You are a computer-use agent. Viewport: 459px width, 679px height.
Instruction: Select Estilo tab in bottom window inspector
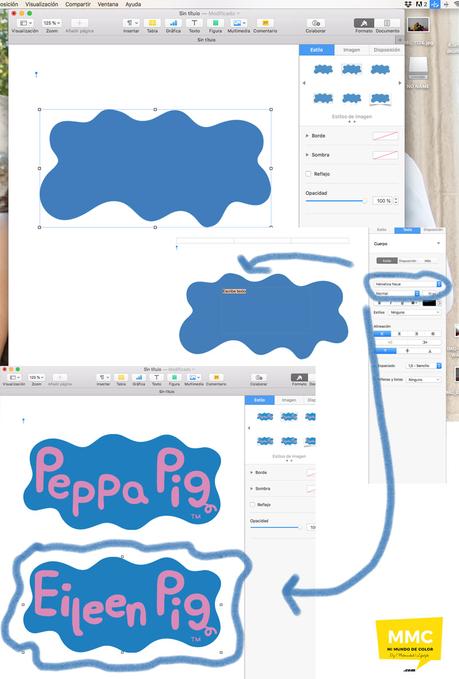tap(259, 400)
